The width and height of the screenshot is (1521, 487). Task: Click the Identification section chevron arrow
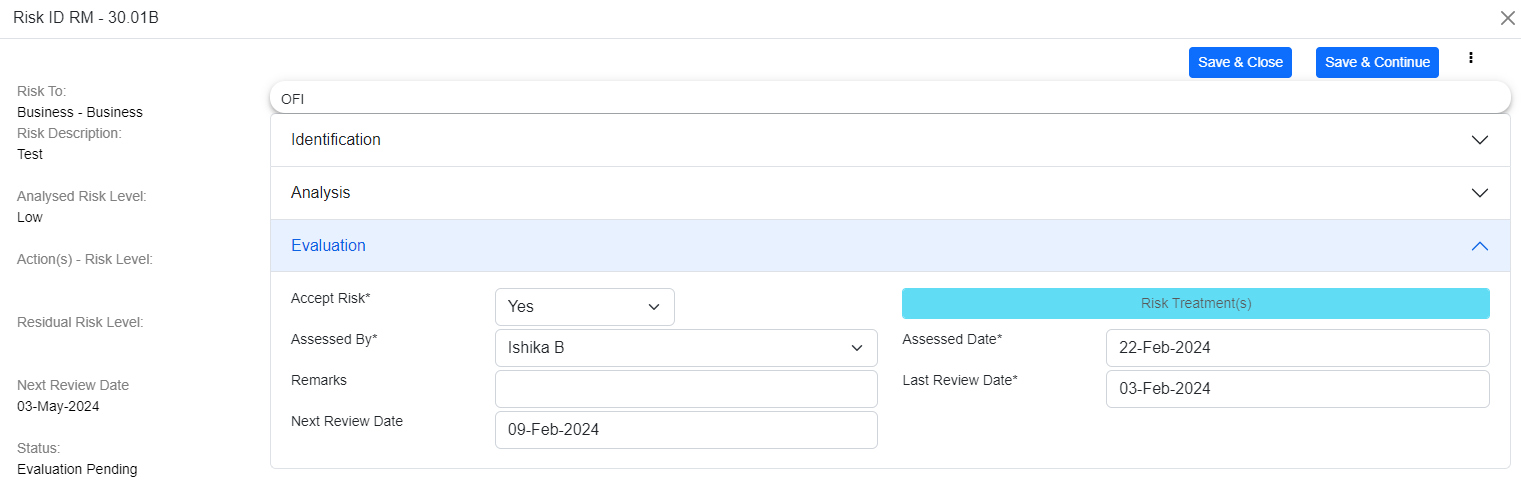tap(1480, 140)
